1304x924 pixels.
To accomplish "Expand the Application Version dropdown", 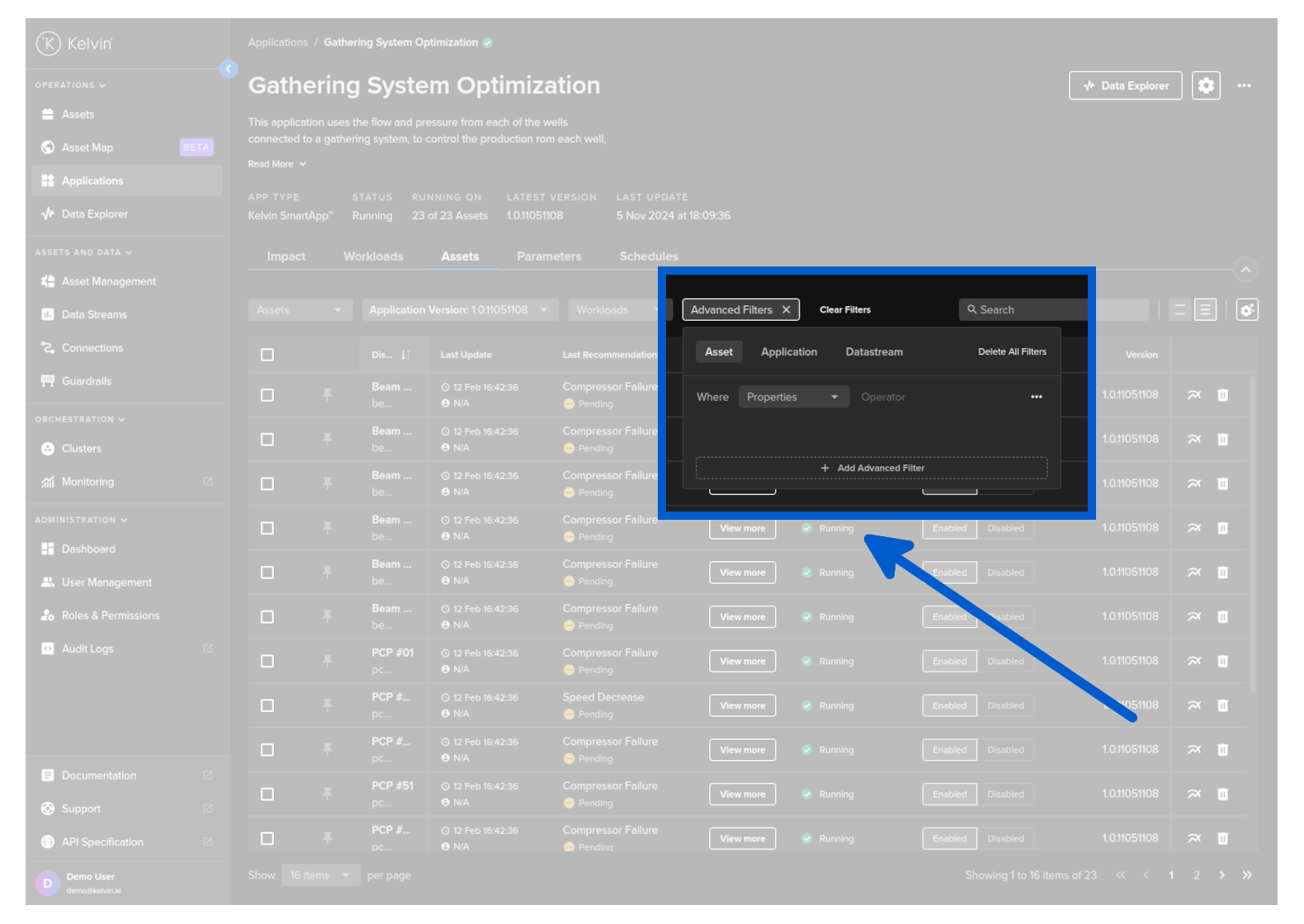I will (x=459, y=310).
